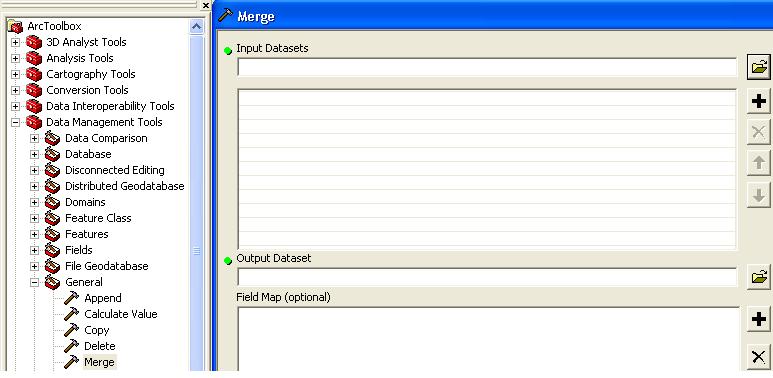The image size is (773, 378).
Task: Select the Calculate Value tool label
Action: click(x=121, y=314)
